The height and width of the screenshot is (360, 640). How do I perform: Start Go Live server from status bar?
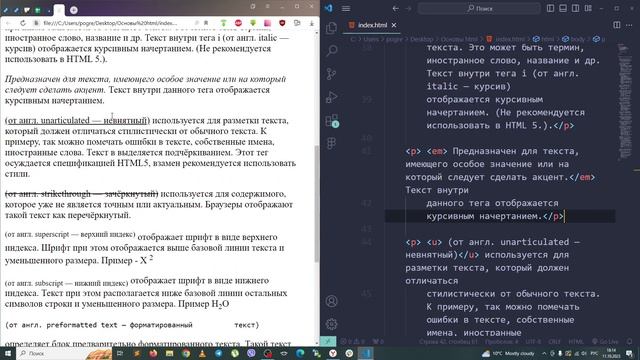point(605,341)
